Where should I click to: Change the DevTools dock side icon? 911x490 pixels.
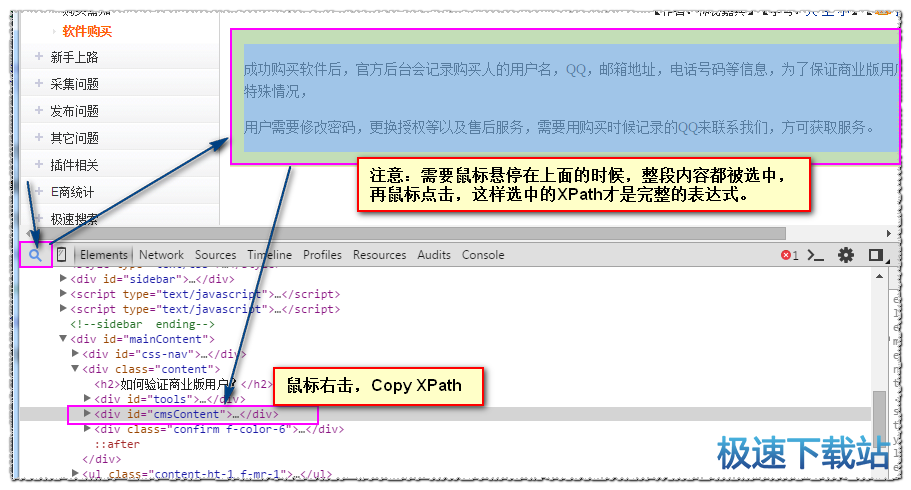tap(876, 255)
